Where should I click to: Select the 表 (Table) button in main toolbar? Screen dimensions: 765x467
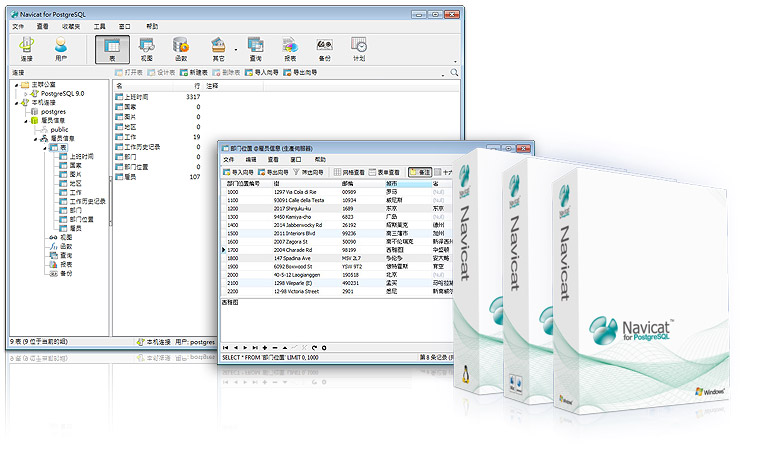112,49
